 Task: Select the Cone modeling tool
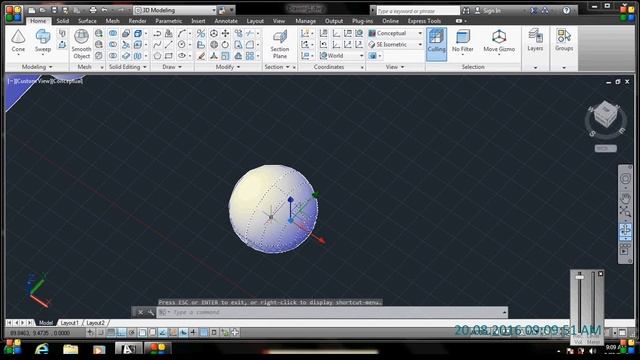click(18, 41)
